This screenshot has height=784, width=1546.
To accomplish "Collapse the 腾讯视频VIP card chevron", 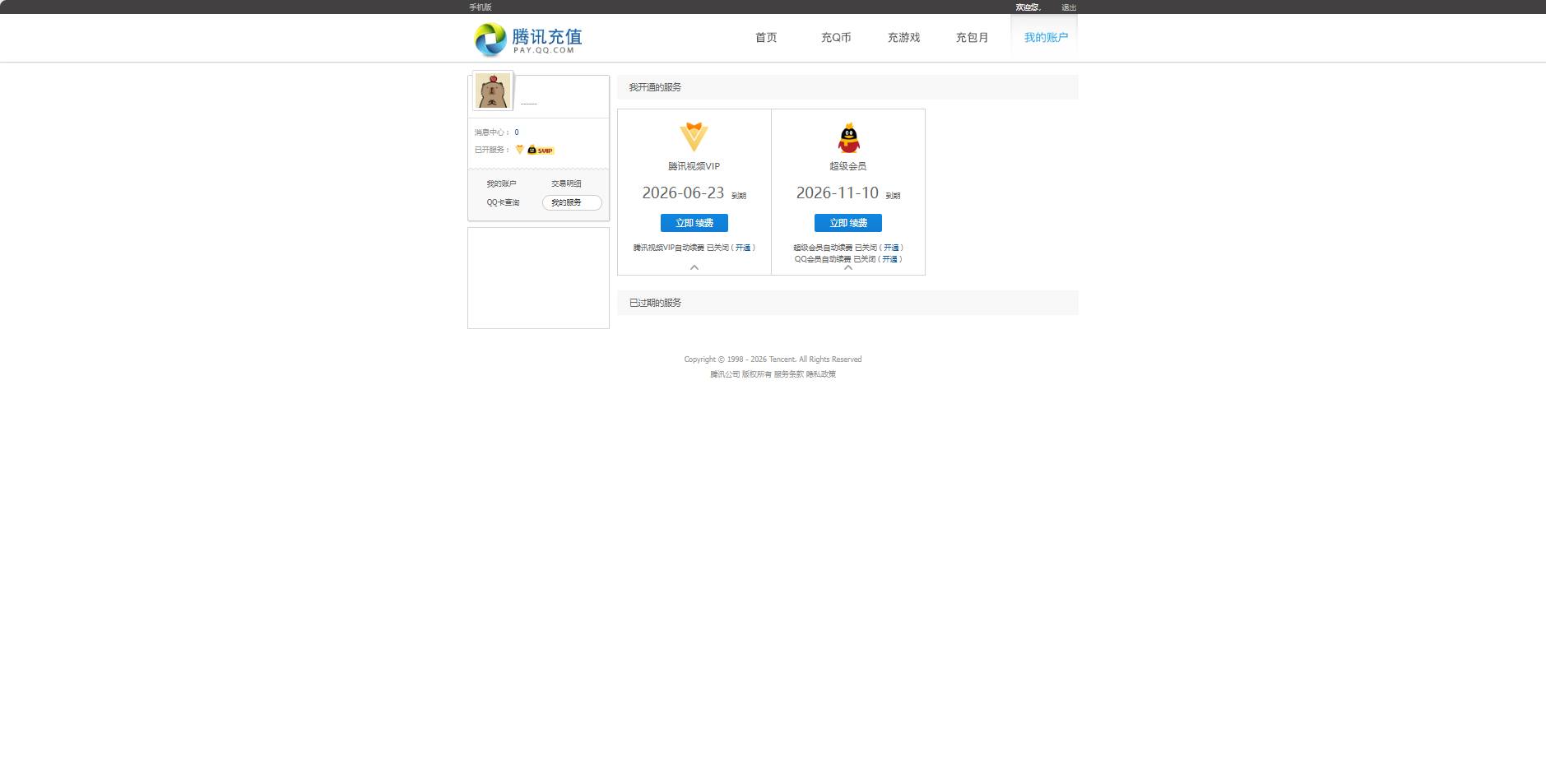I will (x=694, y=267).
